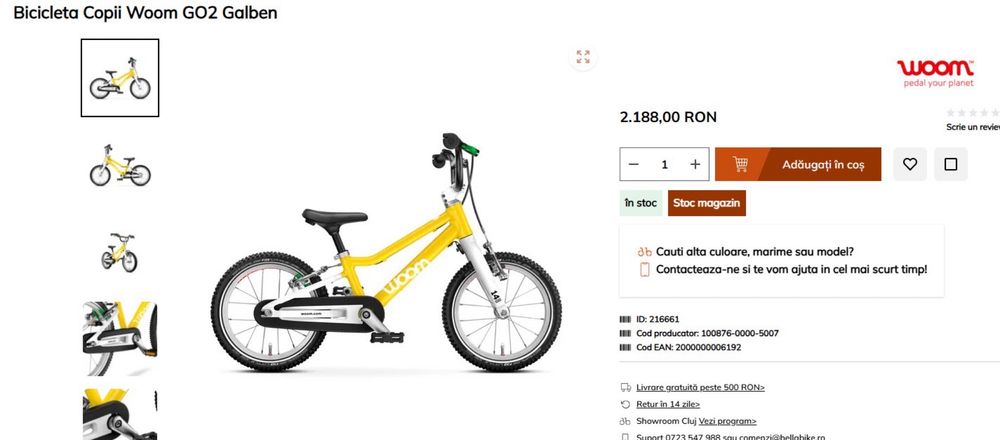Click the Stoc magazin badge
The height and width of the screenshot is (440, 1000).
(x=707, y=203)
